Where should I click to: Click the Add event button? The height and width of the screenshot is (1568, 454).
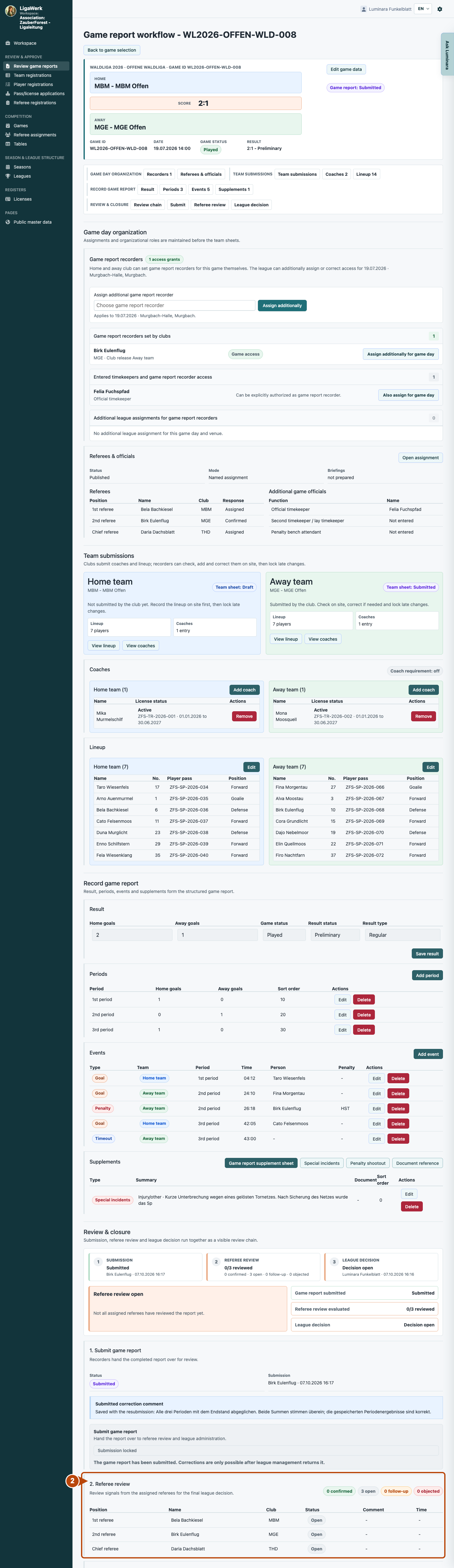pyautogui.click(x=428, y=1054)
